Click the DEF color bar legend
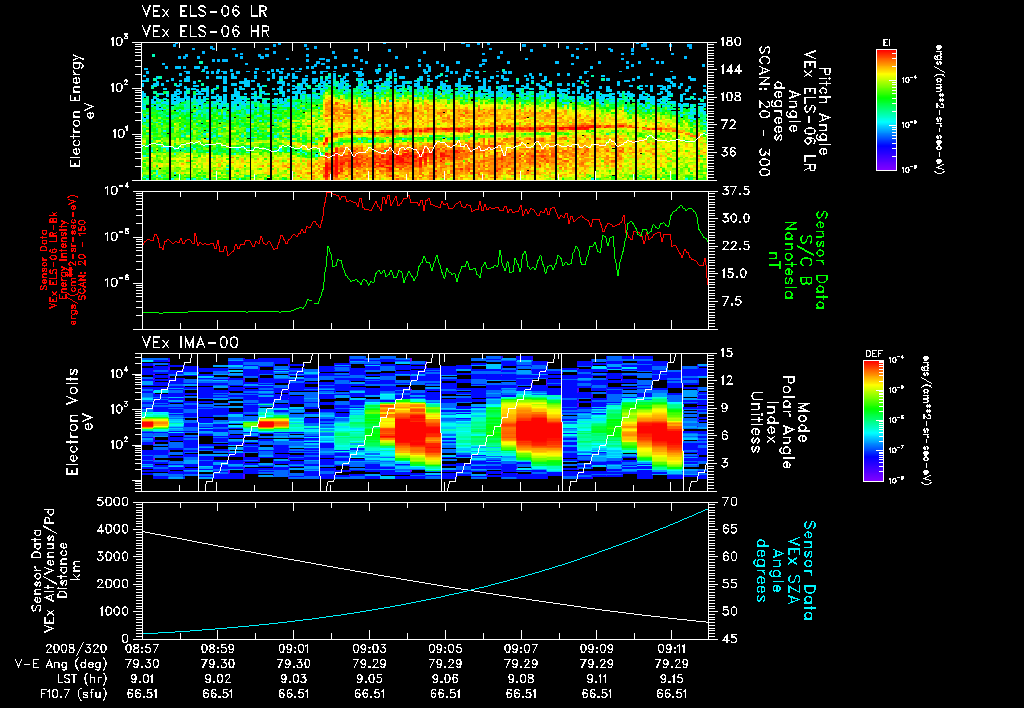The image size is (1024, 708). pyautogui.click(x=874, y=421)
